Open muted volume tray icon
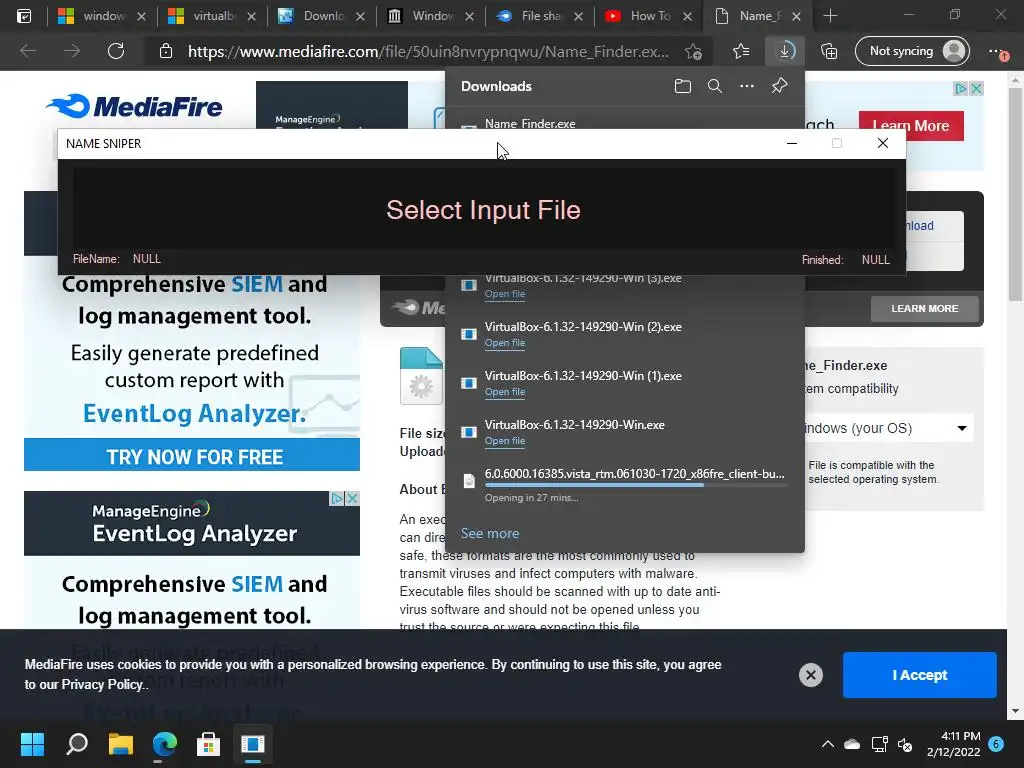Image resolution: width=1024 pixels, height=768 pixels. [x=905, y=744]
